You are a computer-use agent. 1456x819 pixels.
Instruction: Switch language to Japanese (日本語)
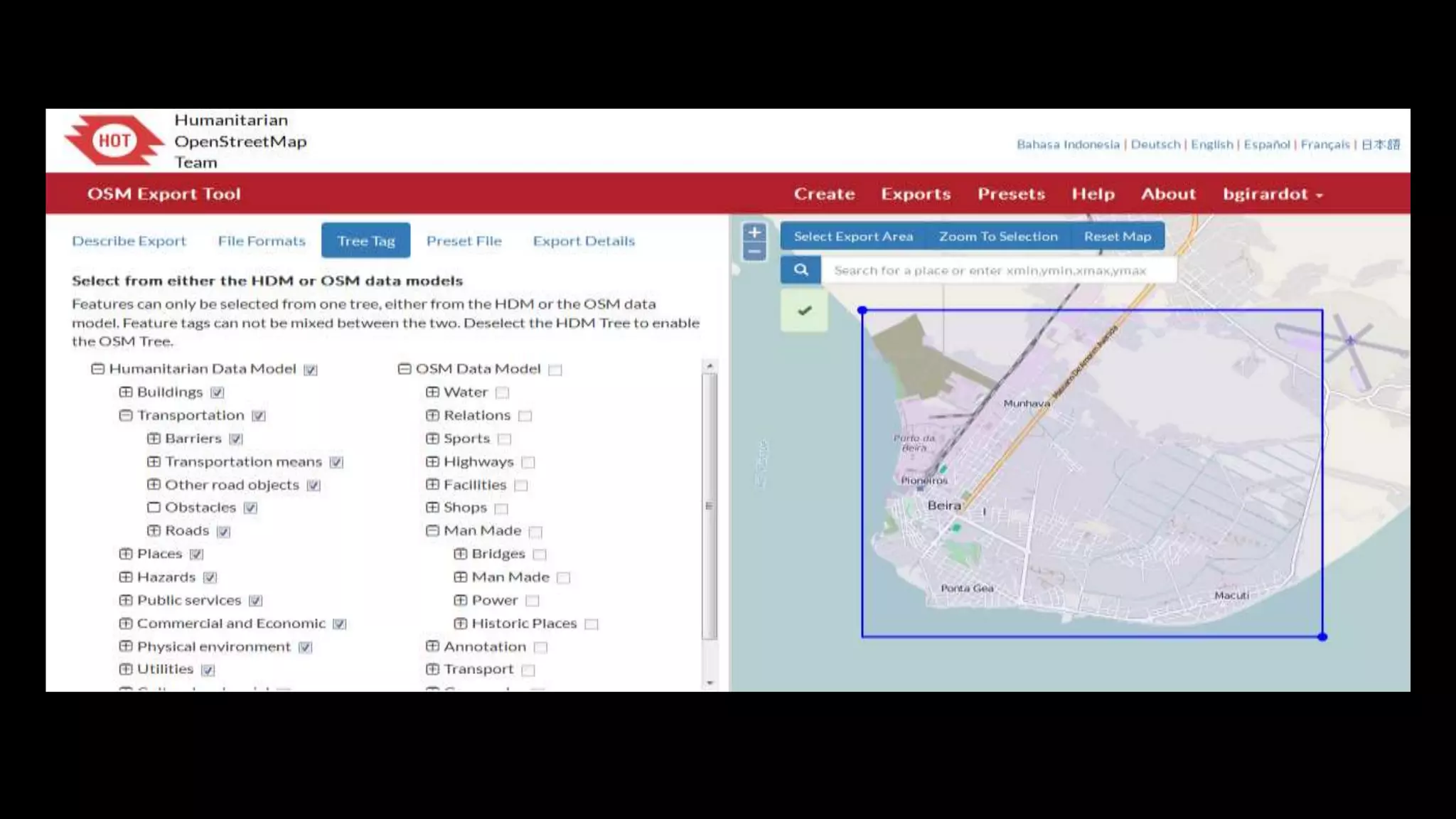(x=1381, y=144)
